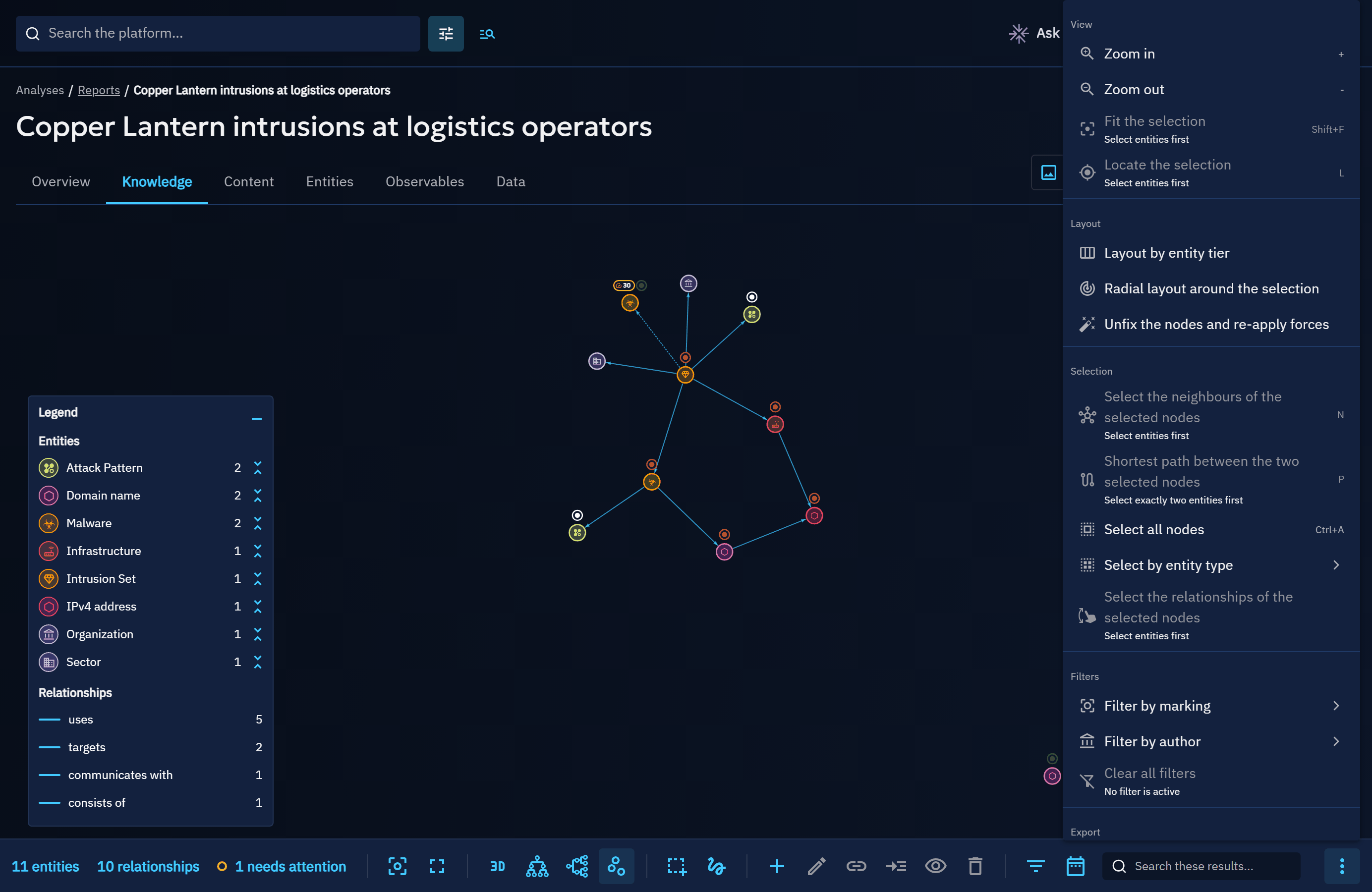Expand Sector row arrows in legend

(258, 662)
